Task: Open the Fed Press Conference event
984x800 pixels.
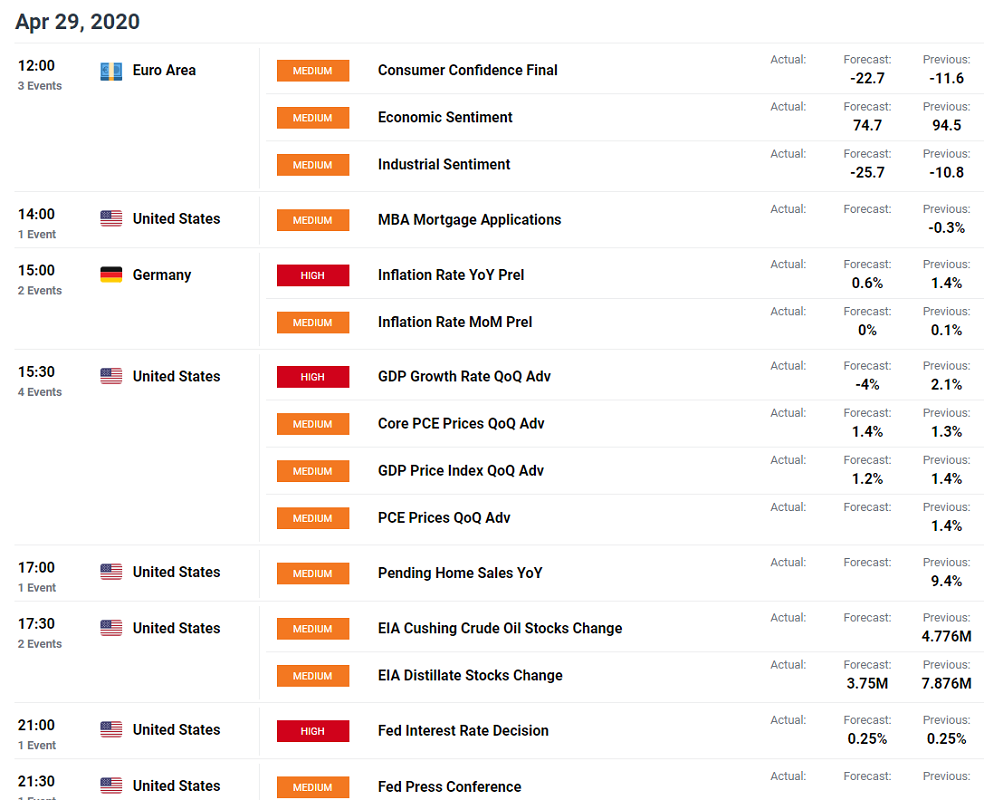Action: point(449,787)
